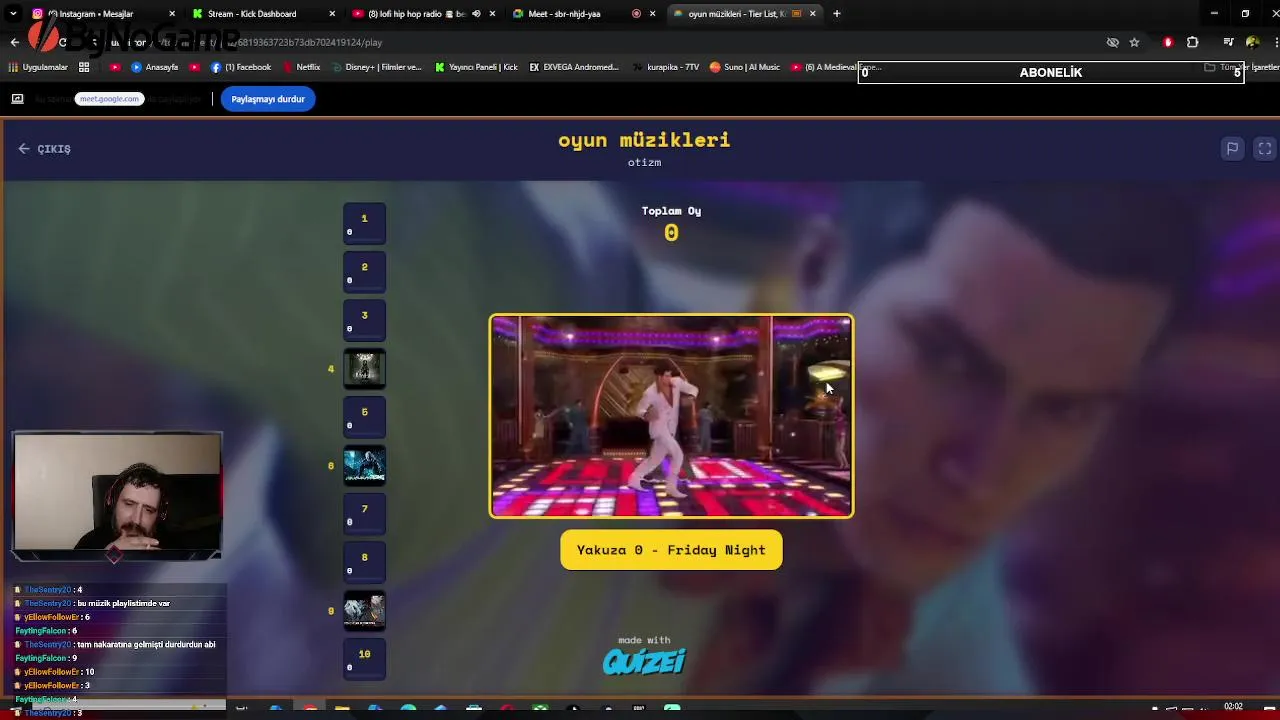The width and height of the screenshot is (1280, 720).
Task: Click the meet.google.com sharing chip
Action: pyautogui.click(x=109, y=99)
